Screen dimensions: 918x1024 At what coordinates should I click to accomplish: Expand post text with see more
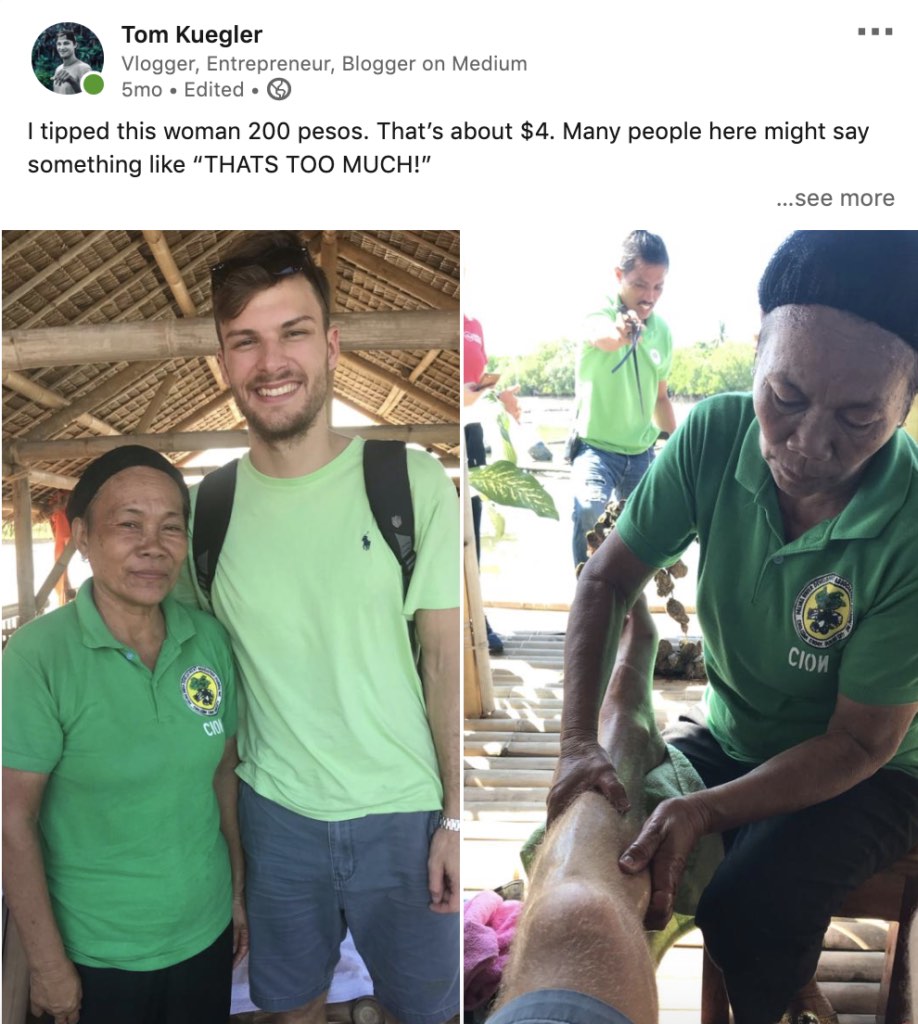coord(835,197)
